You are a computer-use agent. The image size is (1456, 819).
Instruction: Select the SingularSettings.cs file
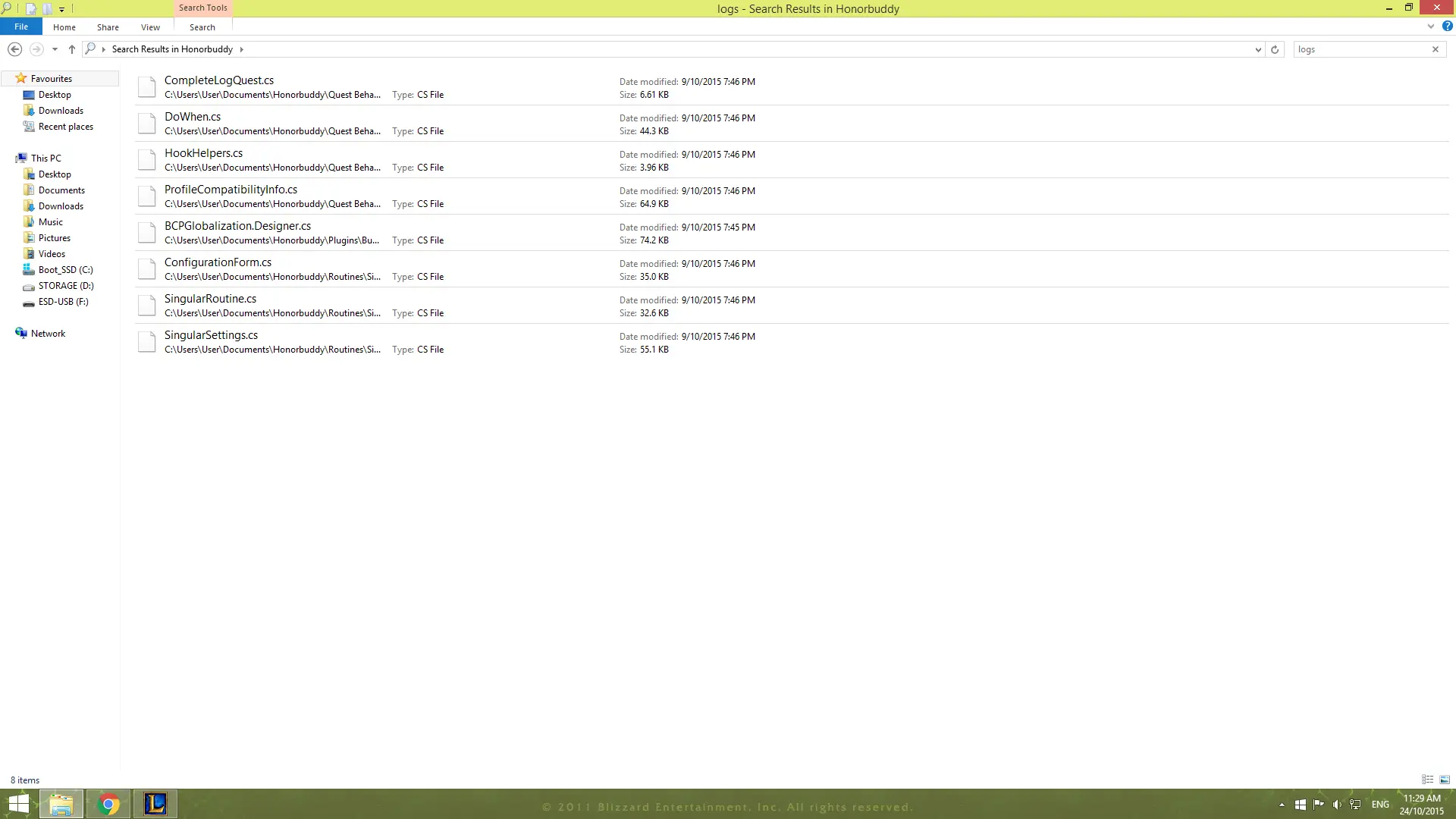coord(792,342)
